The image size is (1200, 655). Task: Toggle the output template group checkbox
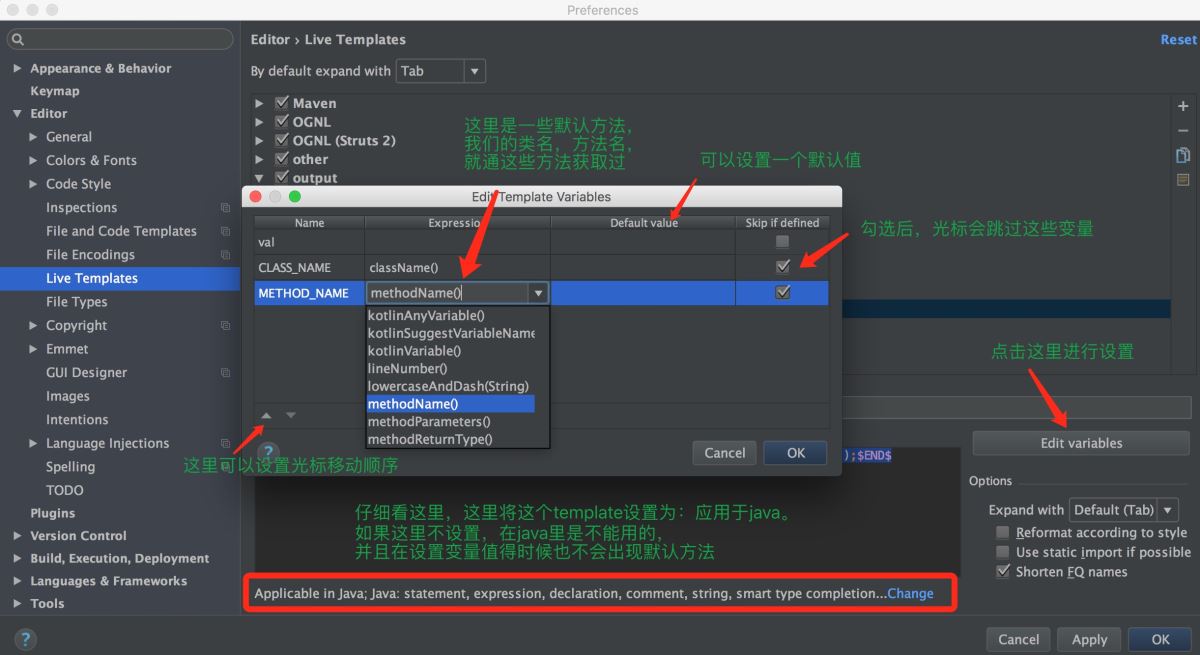tap(282, 178)
